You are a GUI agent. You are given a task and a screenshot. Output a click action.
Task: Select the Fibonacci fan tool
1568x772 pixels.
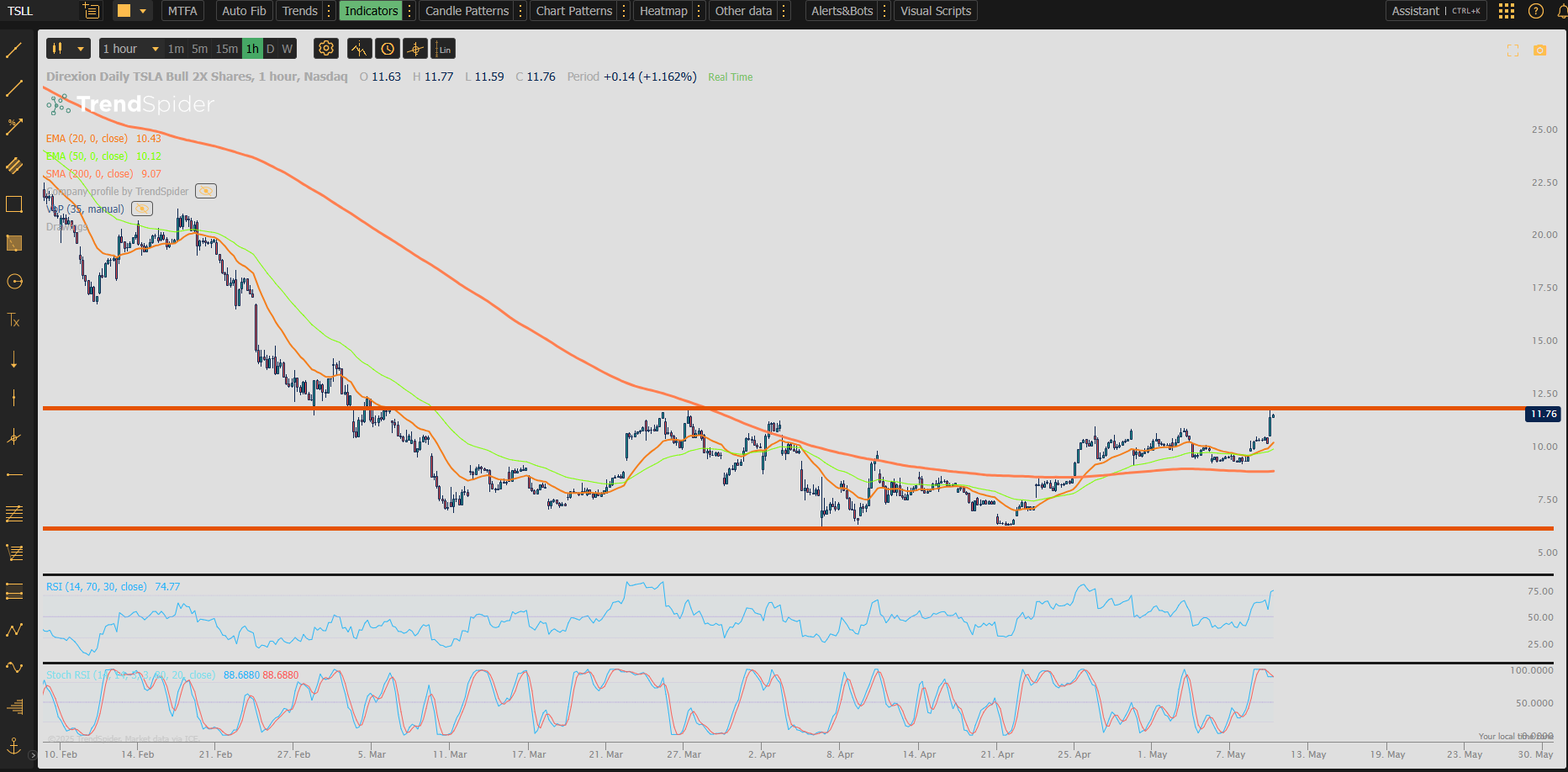click(x=14, y=553)
